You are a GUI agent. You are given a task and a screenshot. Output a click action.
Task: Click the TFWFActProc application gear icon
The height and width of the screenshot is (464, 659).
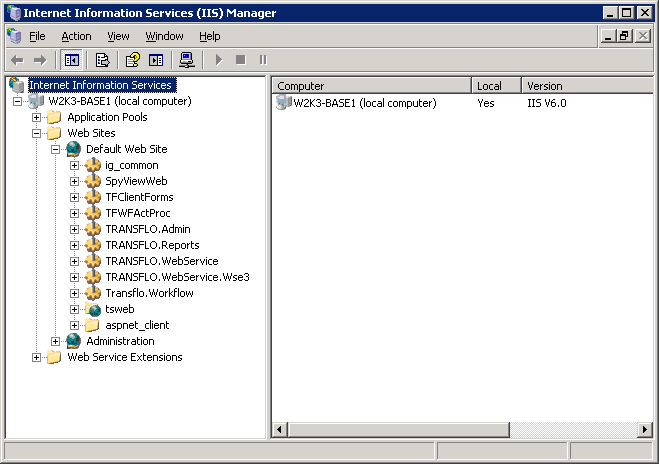(x=93, y=213)
